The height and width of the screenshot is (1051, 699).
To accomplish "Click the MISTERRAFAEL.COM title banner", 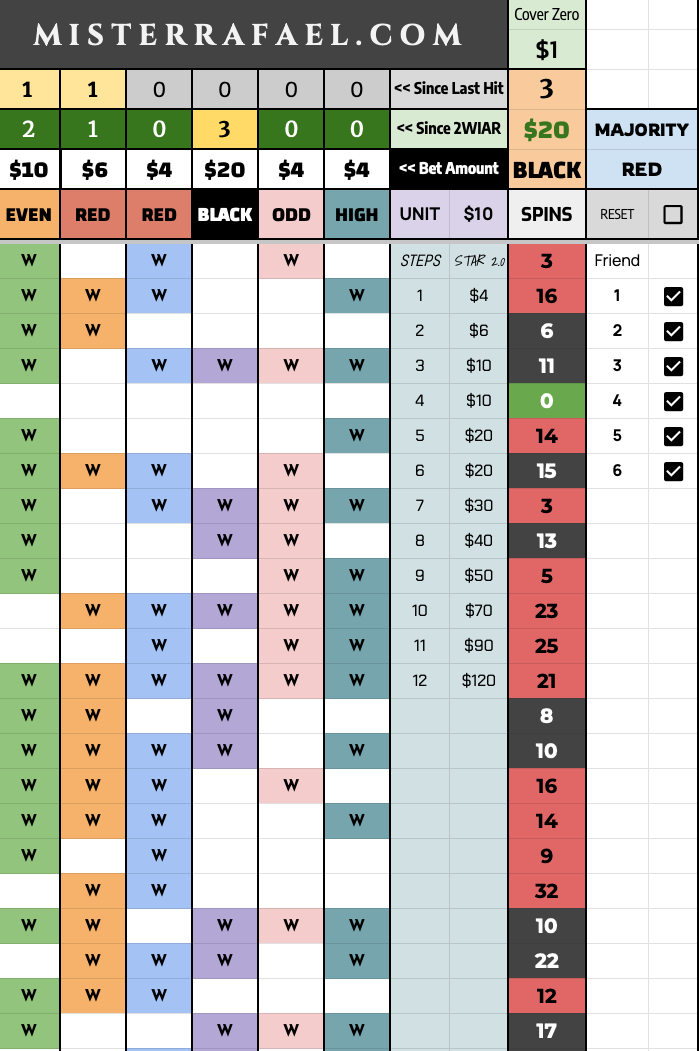I will [x=248, y=35].
